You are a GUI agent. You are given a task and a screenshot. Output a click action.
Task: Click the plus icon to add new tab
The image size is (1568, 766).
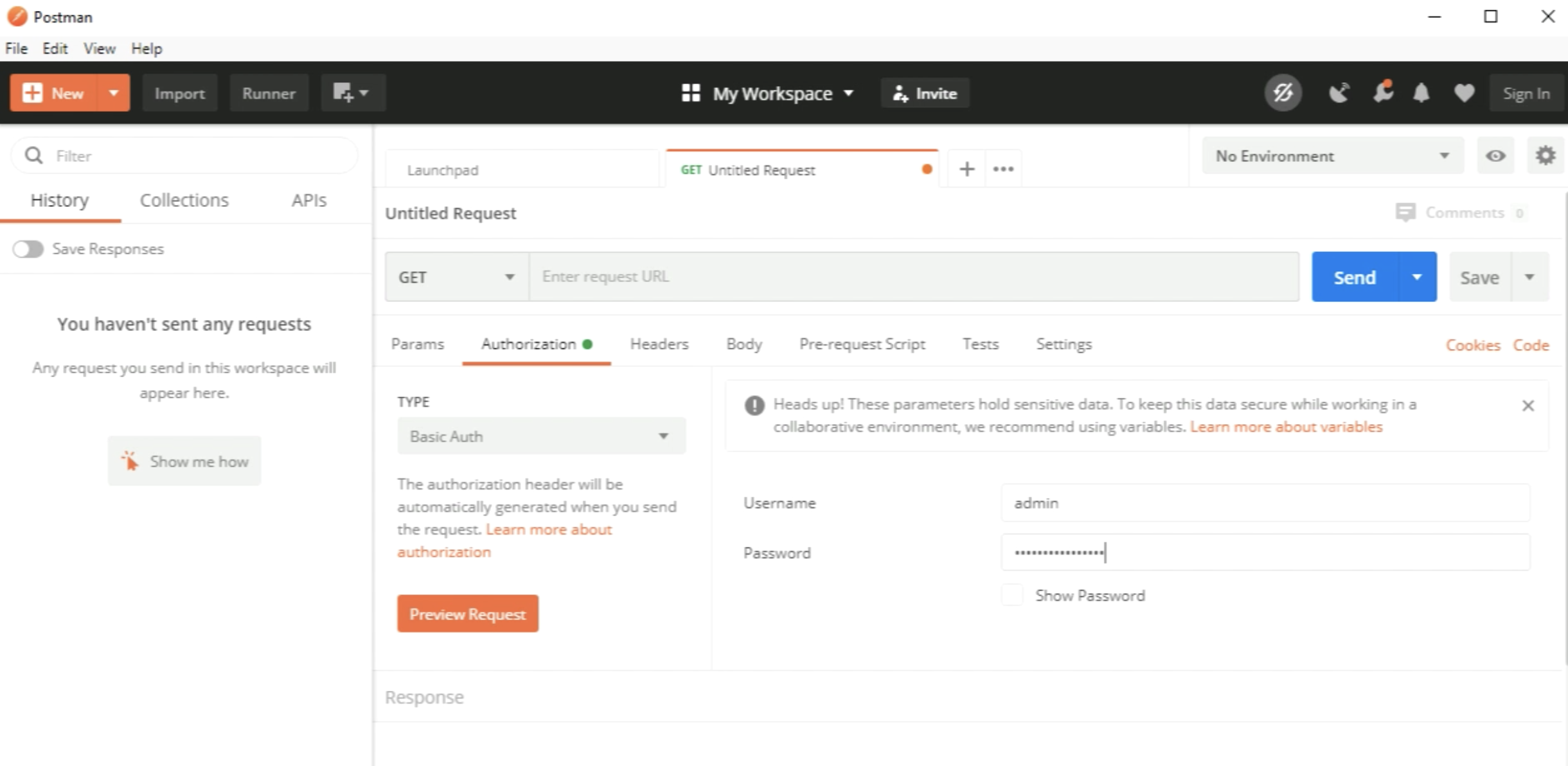click(x=967, y=169)
